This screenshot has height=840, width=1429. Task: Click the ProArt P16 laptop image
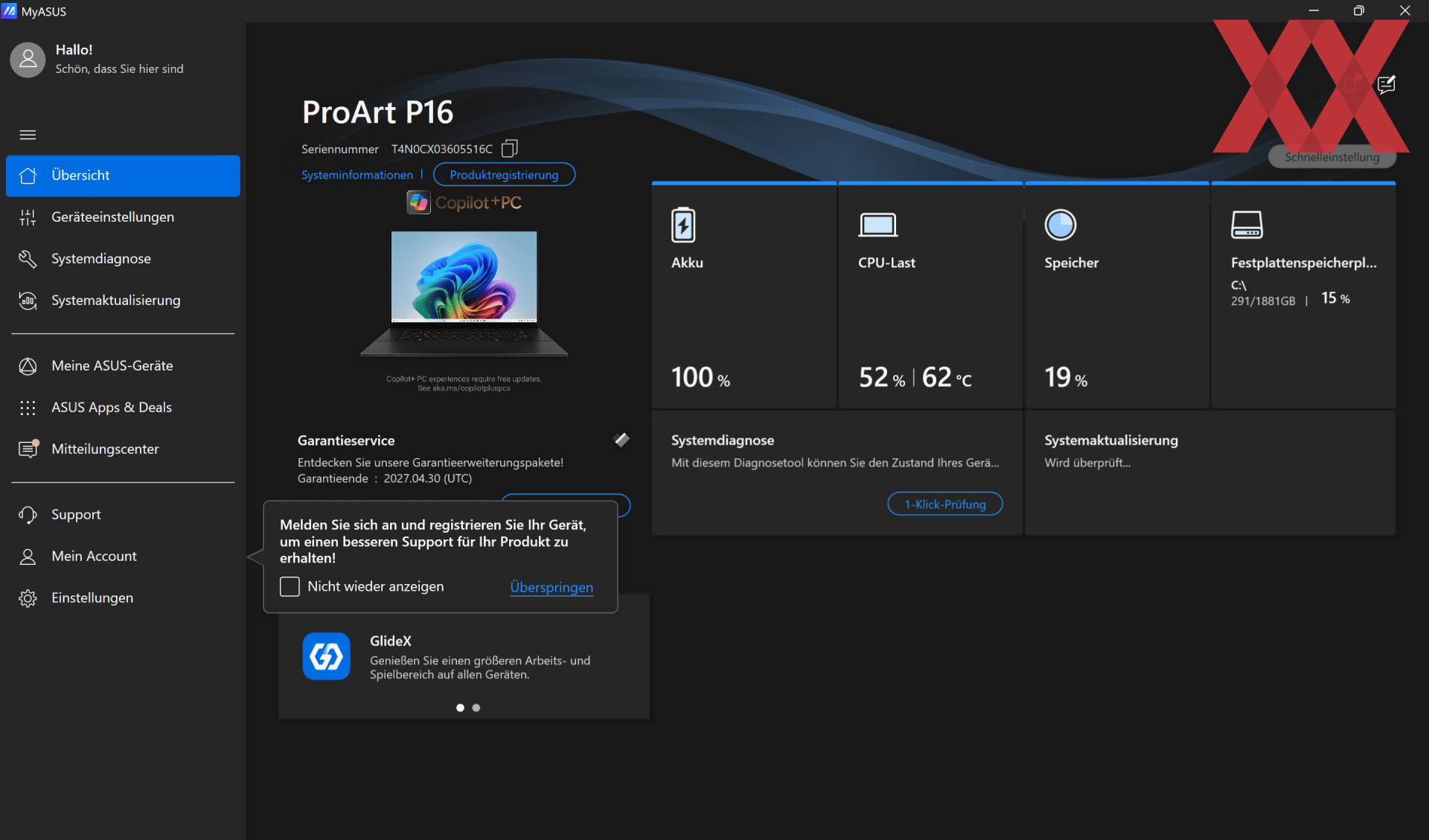point(464,294)
